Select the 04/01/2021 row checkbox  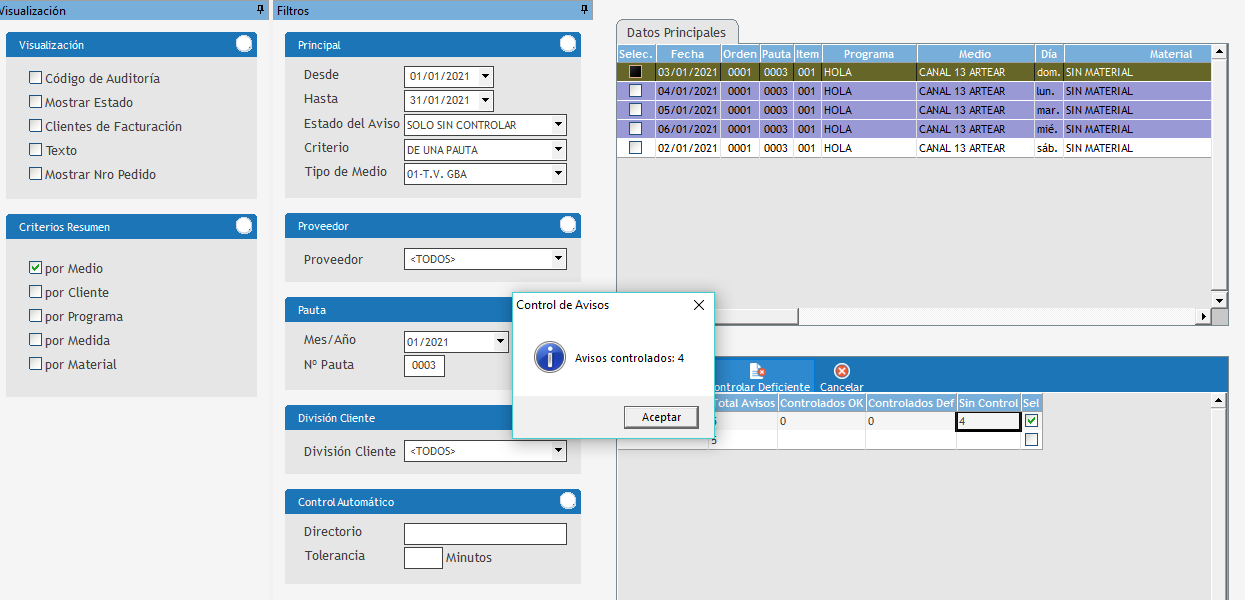tap(635, 91)
